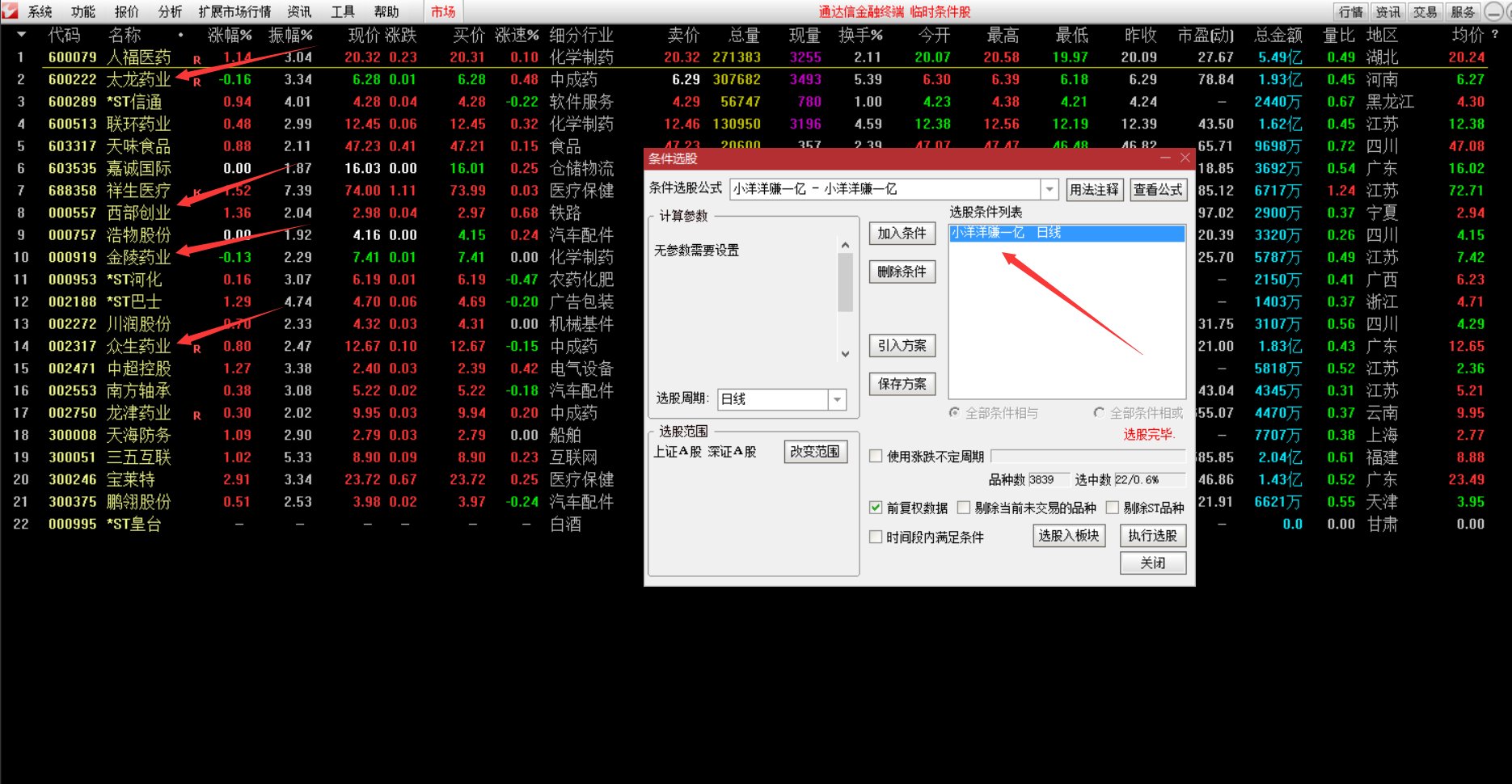Open the 报价 menu

[127, 11]
